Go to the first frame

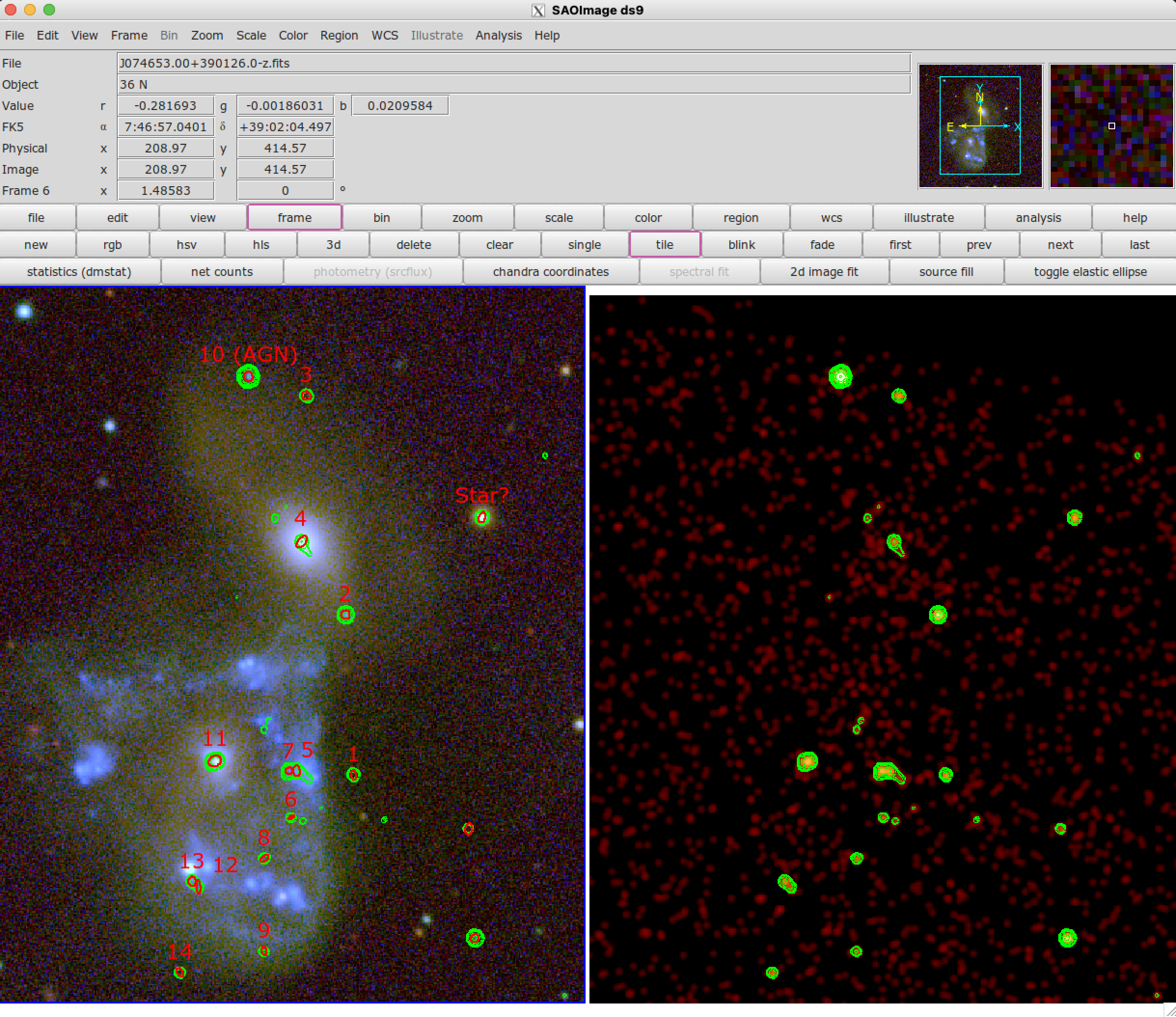900,245
